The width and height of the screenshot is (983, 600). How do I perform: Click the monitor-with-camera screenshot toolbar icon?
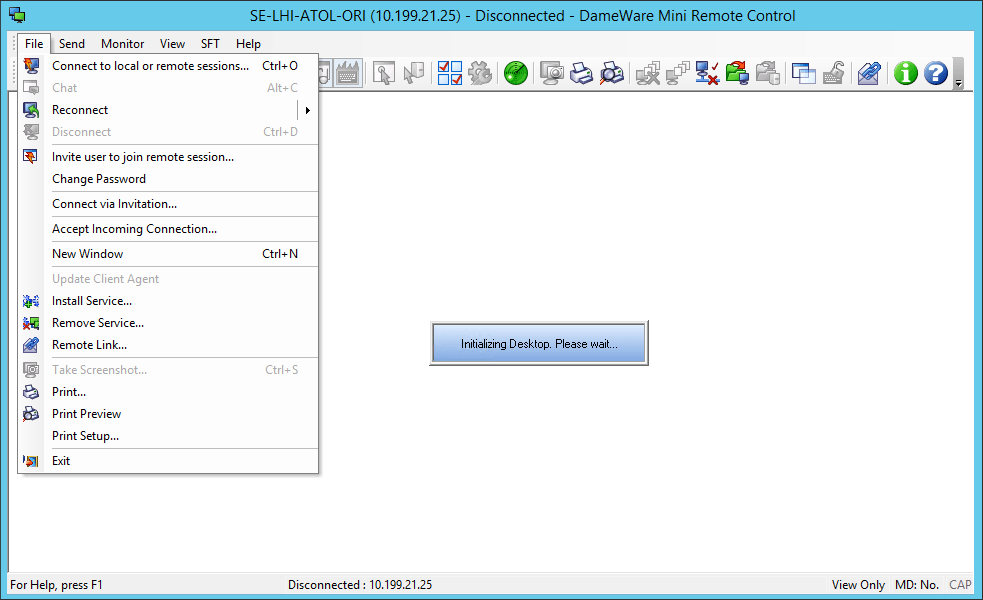(552, 73)
